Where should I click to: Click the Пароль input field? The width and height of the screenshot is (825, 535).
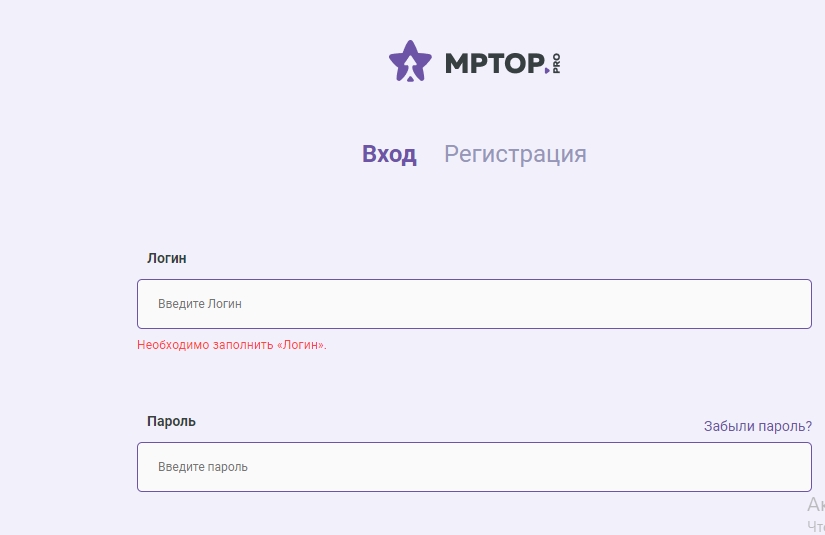[474, 467]
